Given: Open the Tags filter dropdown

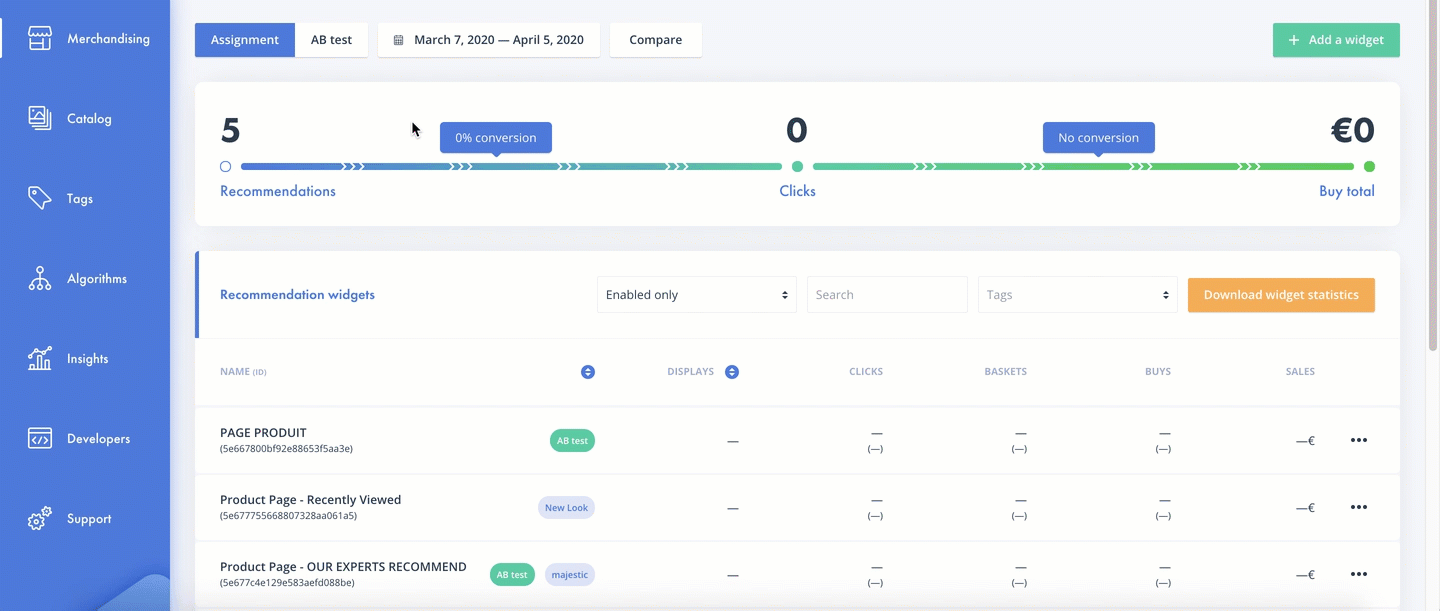Looking at the screenshot, I should click(x=1078, y=295).
